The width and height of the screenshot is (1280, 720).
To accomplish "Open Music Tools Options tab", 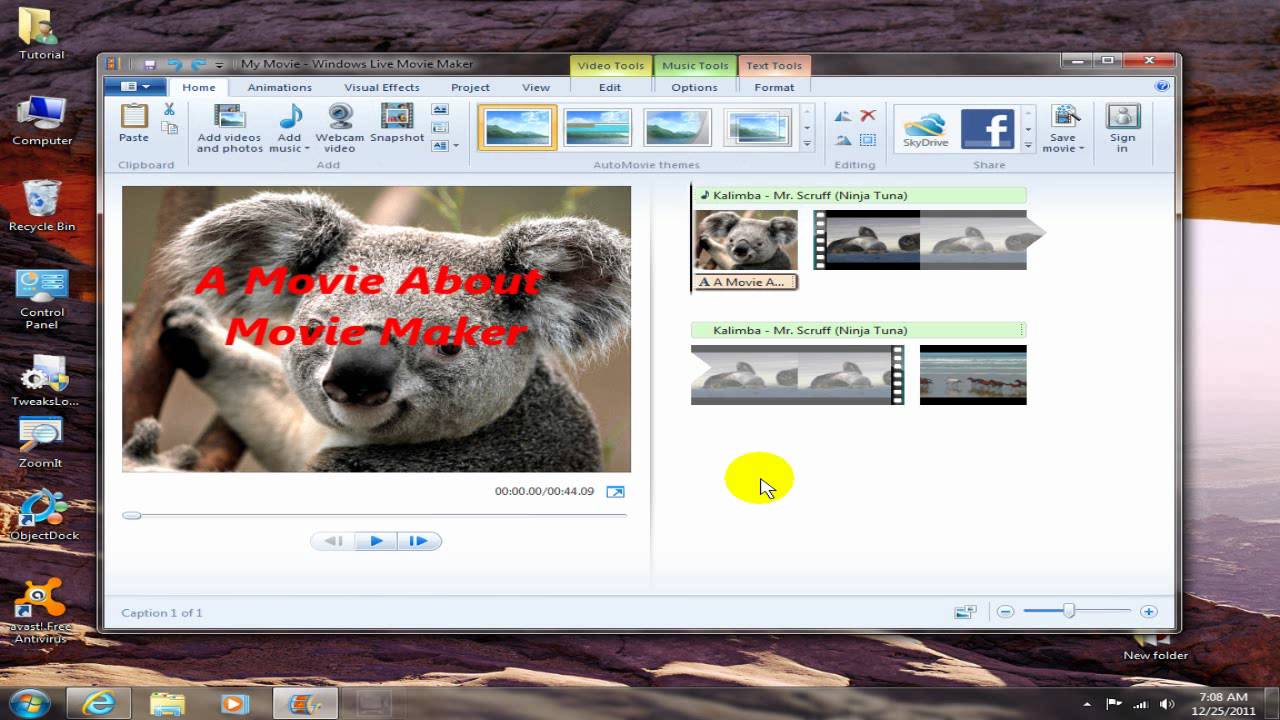I will [694, 87].
